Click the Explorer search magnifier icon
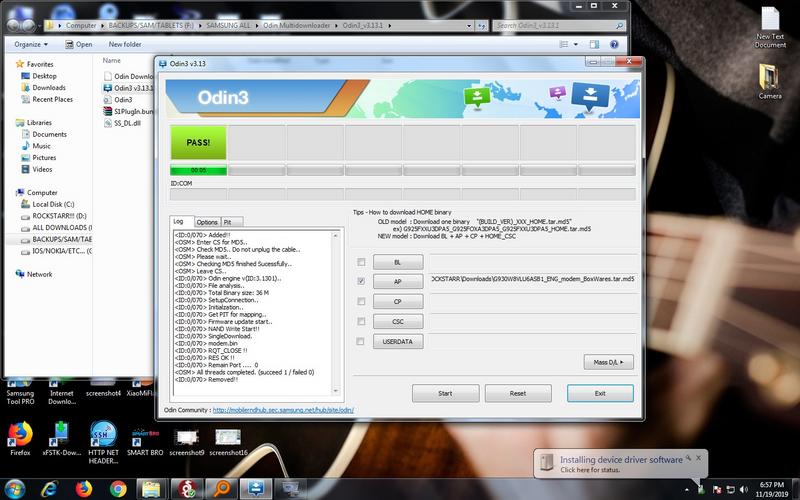 pos(619,26)
